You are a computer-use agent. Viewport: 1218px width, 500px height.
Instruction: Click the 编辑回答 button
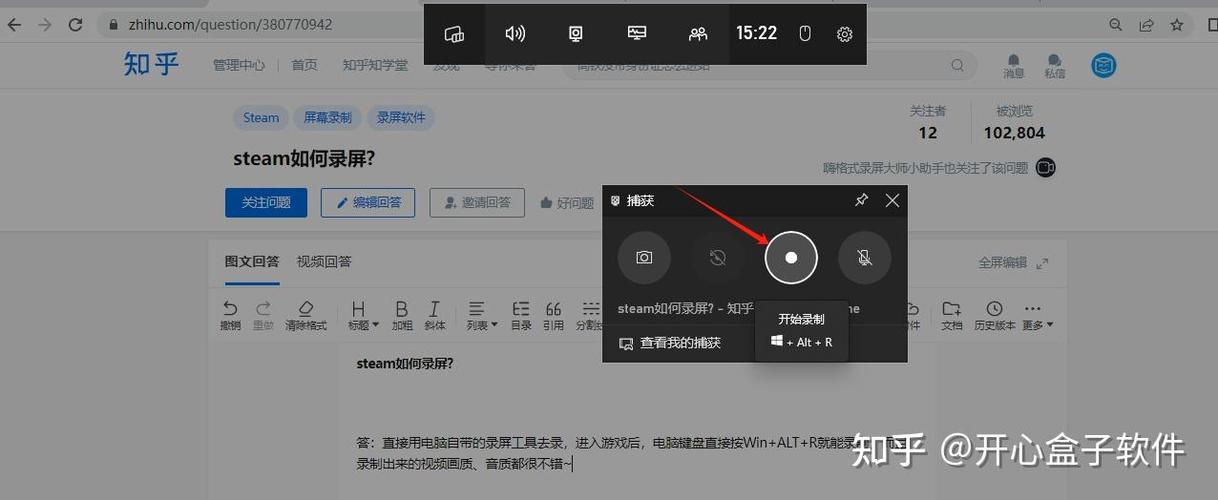[x=368, y=202]
